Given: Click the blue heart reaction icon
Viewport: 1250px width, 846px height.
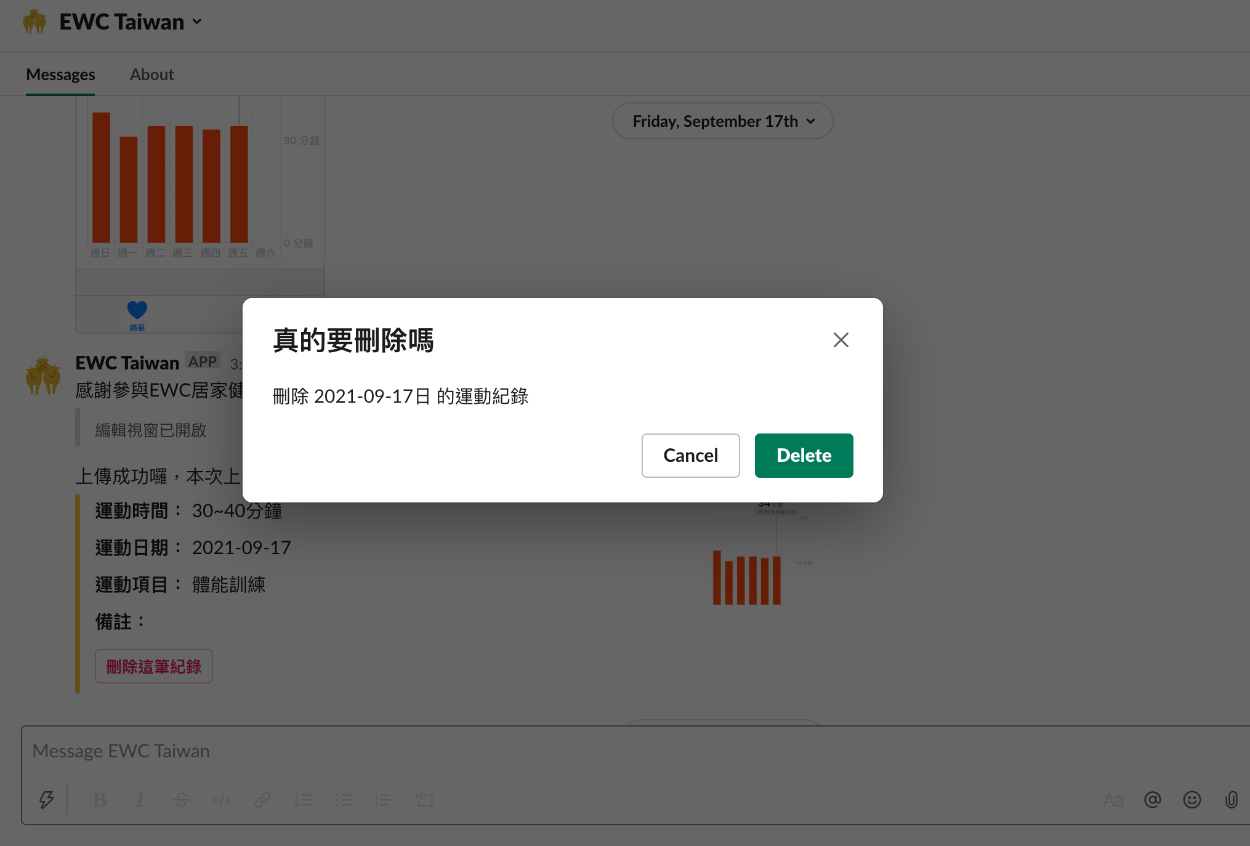Looking at the screenshot, I should tap(137, 311).
